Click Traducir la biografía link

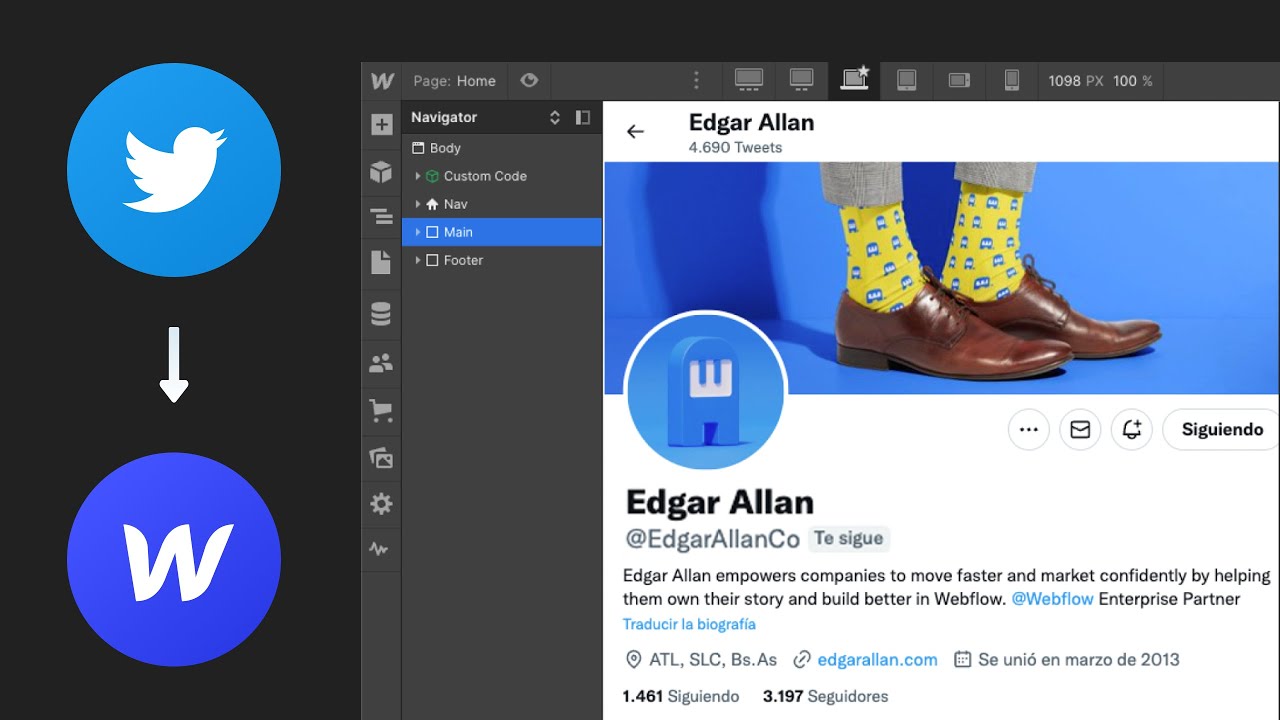tap(689, 624)
